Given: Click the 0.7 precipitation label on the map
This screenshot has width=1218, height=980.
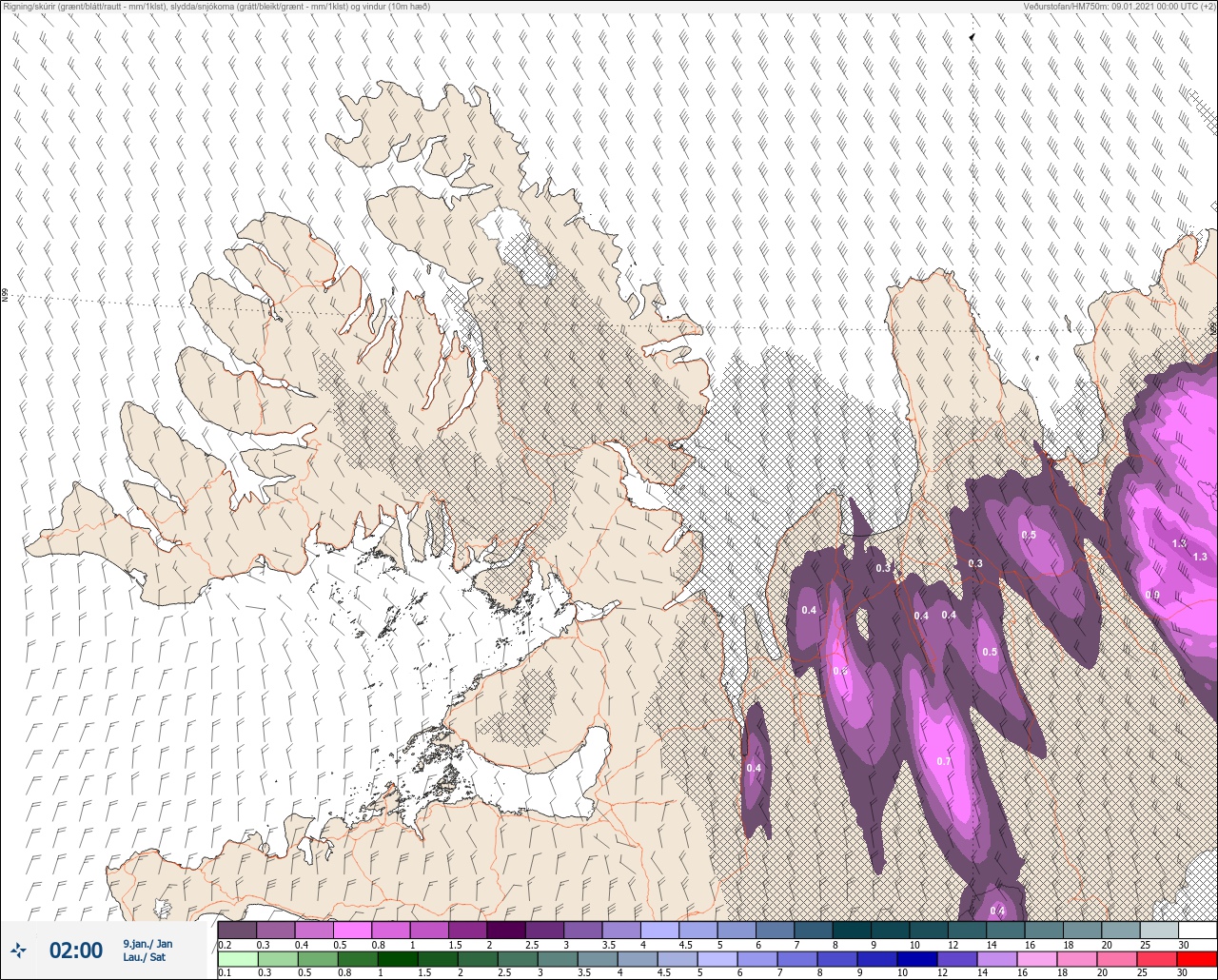Looking at the screenshot, I should [944, 762].
